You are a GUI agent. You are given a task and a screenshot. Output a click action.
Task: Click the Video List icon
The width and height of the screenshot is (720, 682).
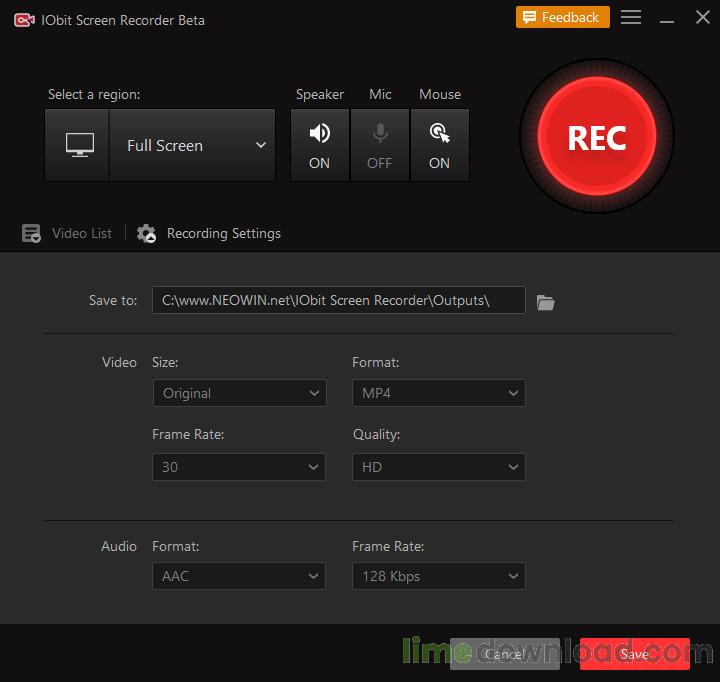coord(32,234)
